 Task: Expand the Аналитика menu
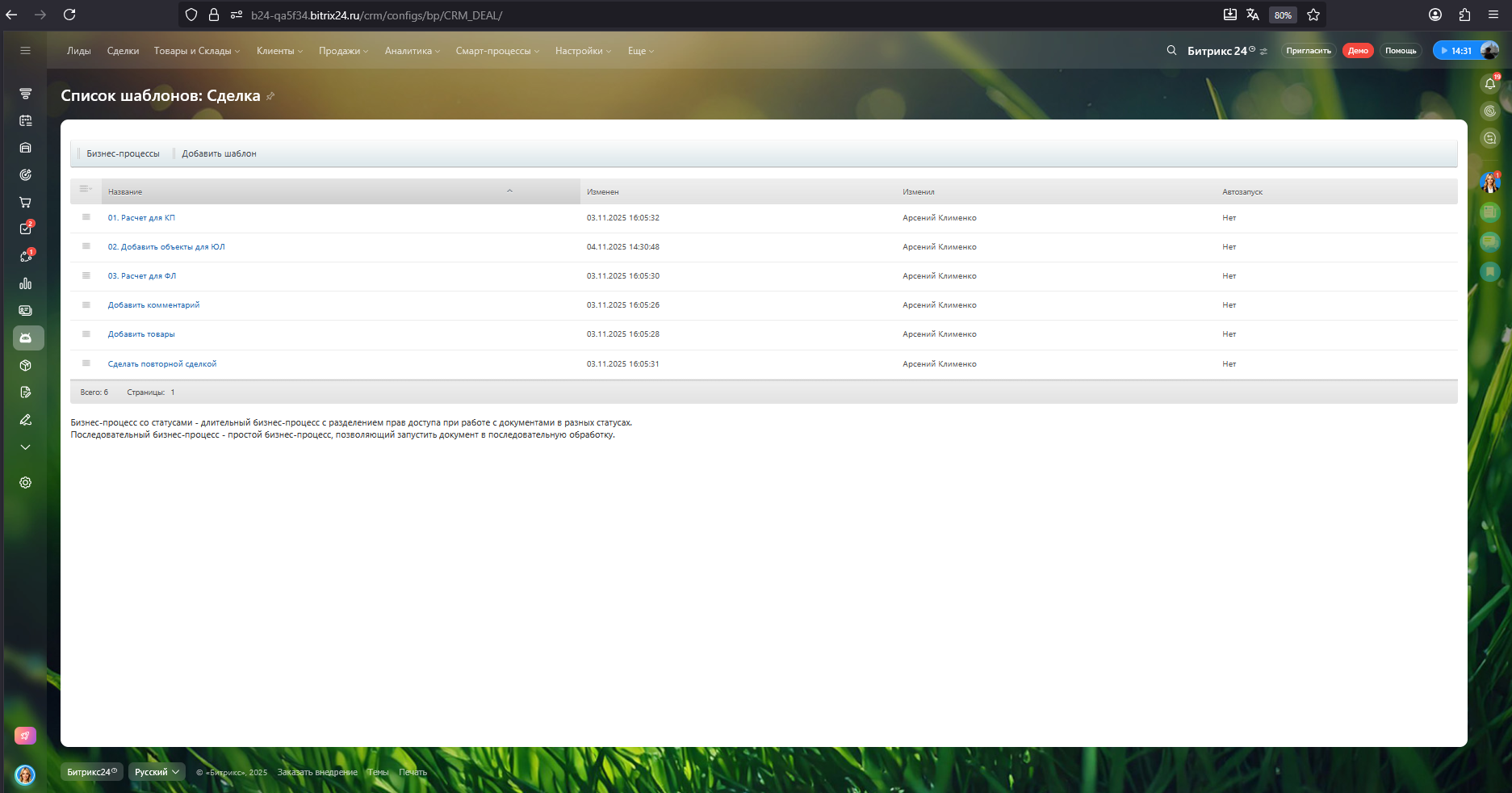coord(413,51)
